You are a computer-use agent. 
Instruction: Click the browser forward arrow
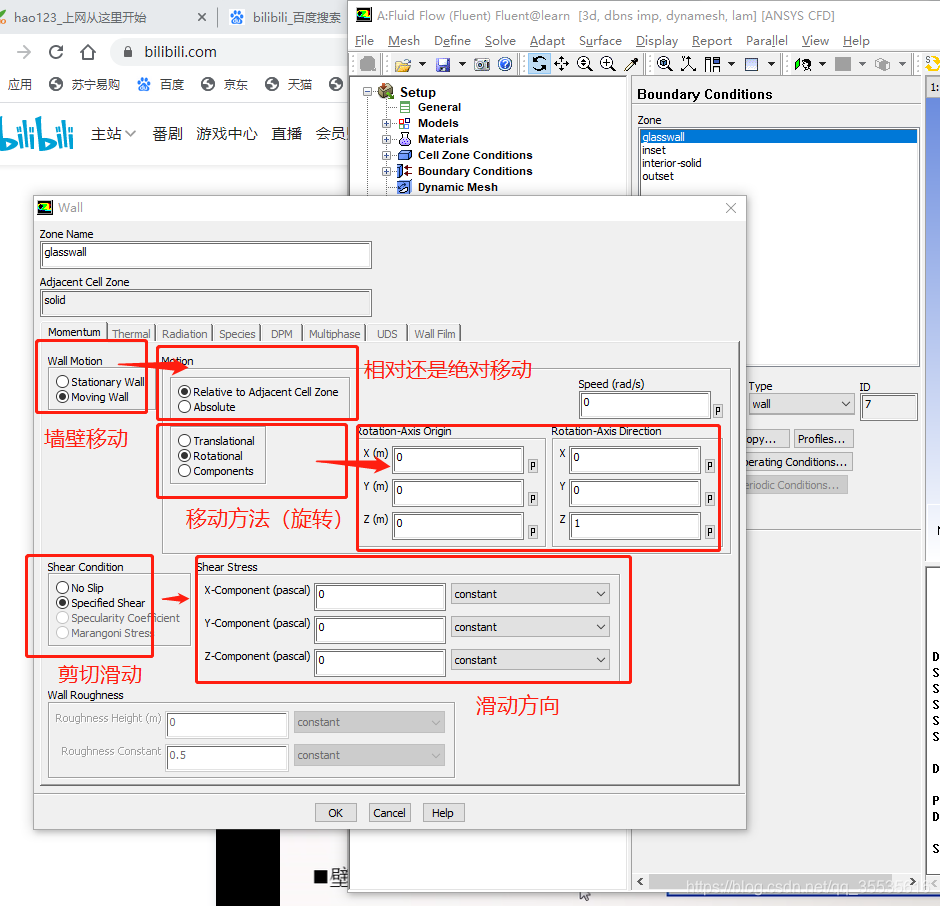click(x=24, y=52)
